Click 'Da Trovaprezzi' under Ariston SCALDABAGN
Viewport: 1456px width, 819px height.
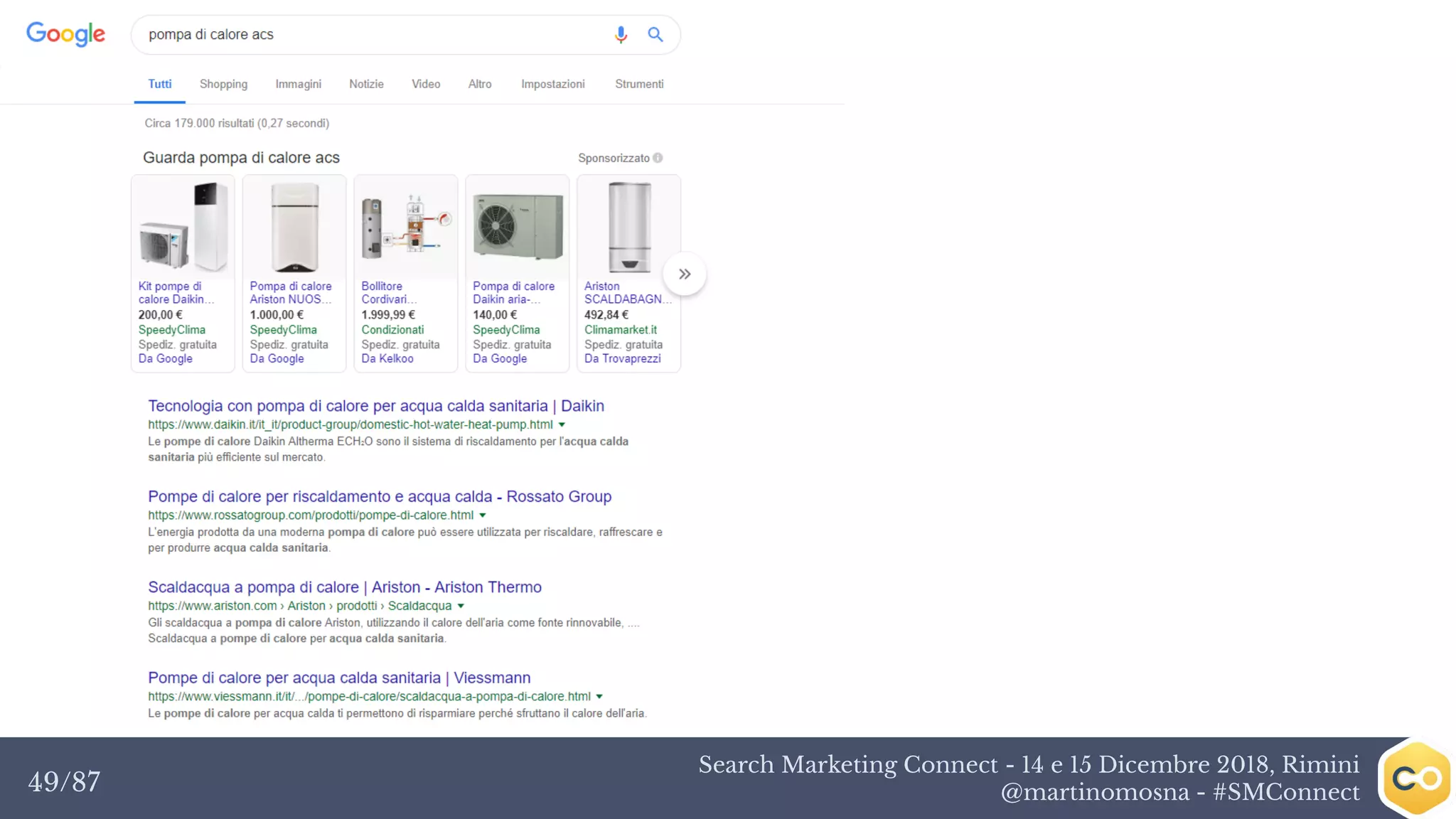[x=622, y=358]
